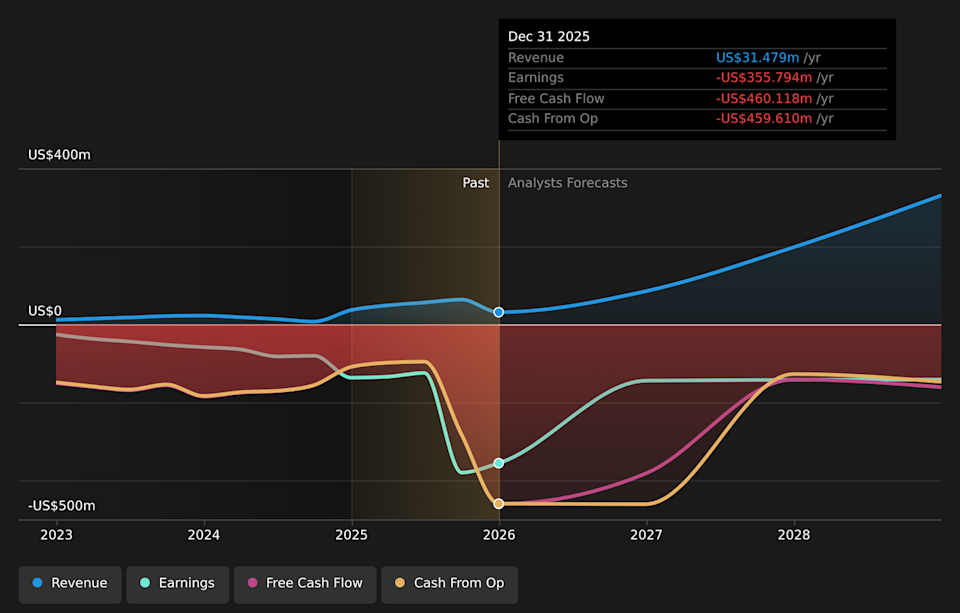Select the teal Earnings data point marker

coord(498,463)
